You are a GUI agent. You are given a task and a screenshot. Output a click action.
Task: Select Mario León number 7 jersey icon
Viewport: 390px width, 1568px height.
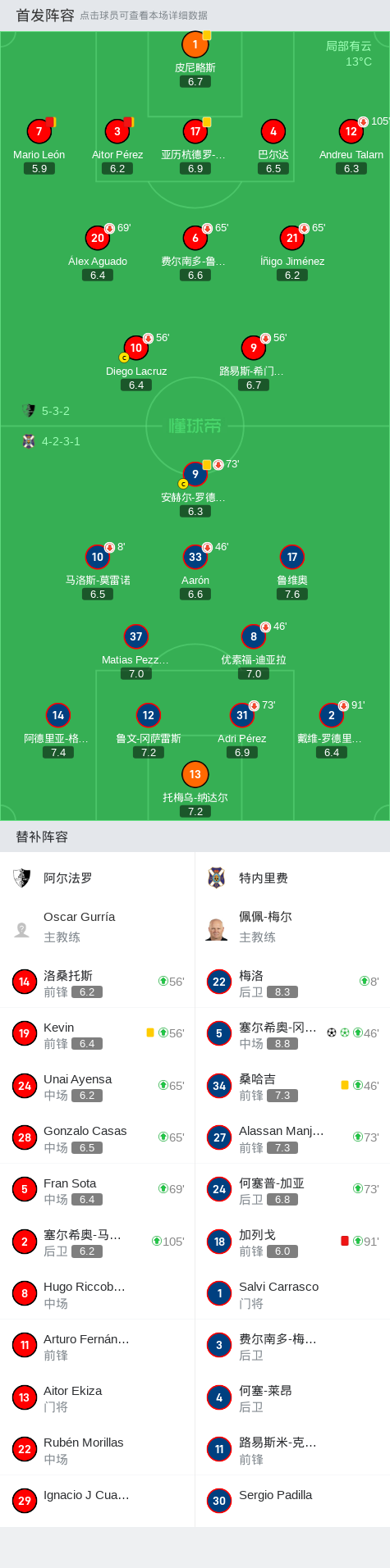(x=39, y=131)
